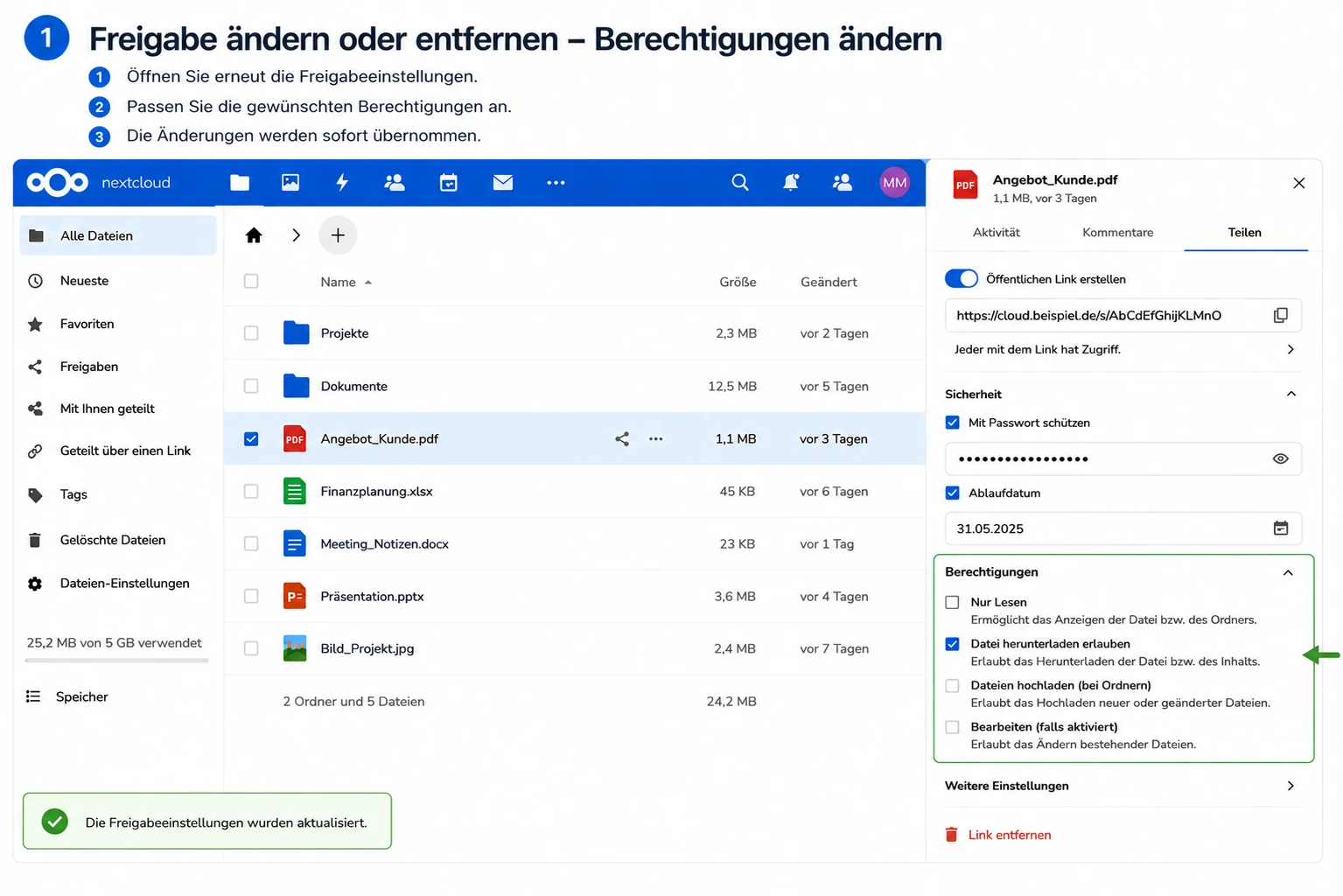Uncheck the Ablaufdatum checkbox
1343x896 pixels.
(x=953, y=493)
